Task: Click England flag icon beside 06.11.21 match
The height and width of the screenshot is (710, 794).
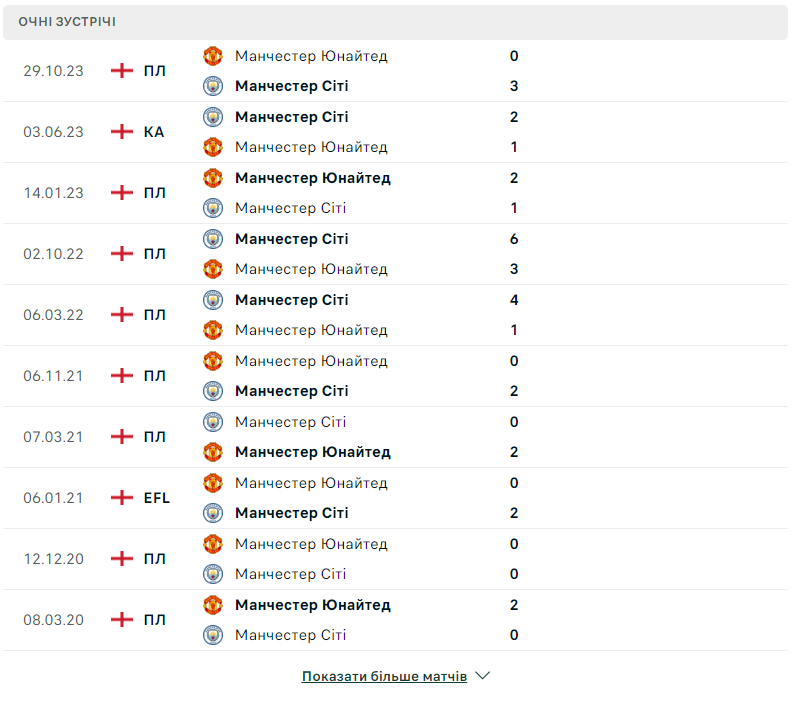Action: click(122, 376)
